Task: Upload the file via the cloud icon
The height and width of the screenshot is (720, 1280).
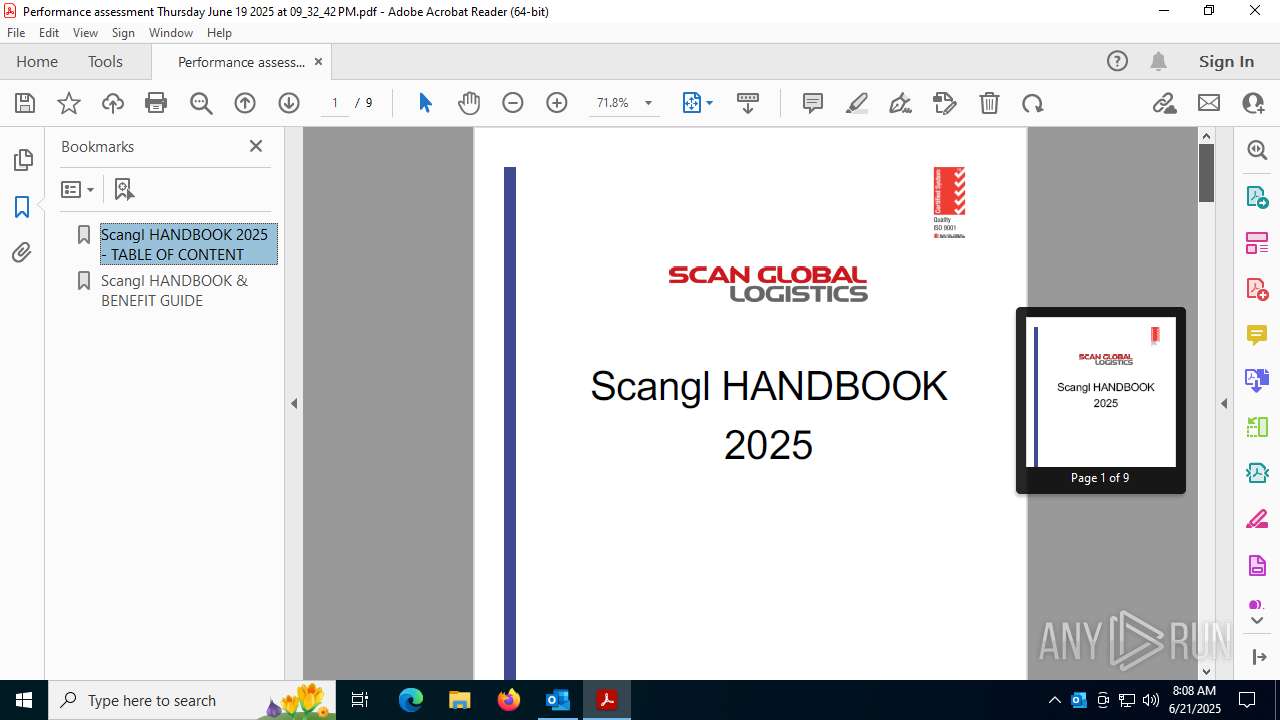Action: (x=113, y=103)
